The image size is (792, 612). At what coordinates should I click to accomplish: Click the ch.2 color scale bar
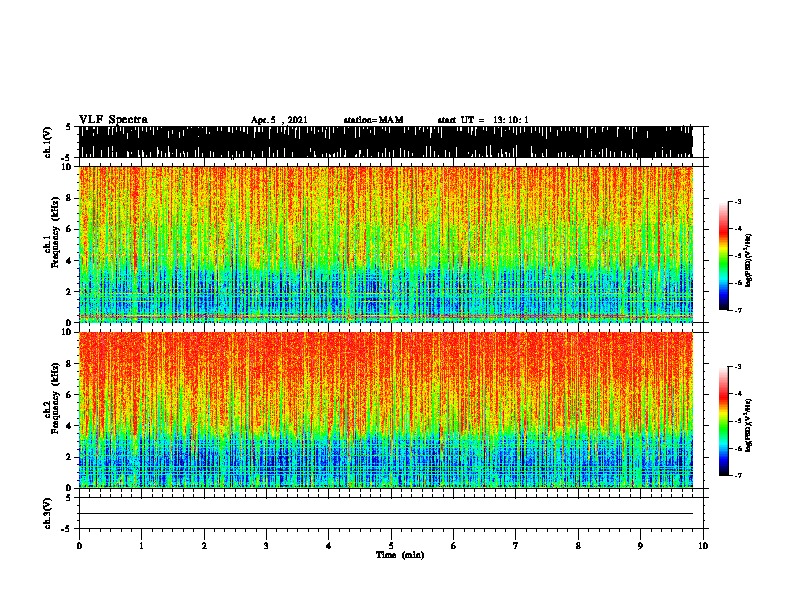(724, 421)
